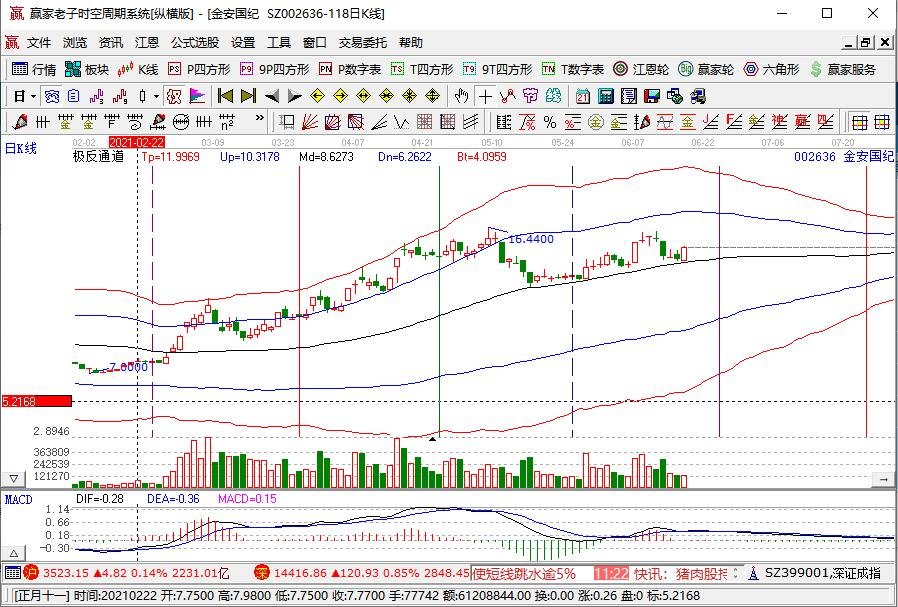Open the 浏览 menu
The image size is (898, 607).
74,42
